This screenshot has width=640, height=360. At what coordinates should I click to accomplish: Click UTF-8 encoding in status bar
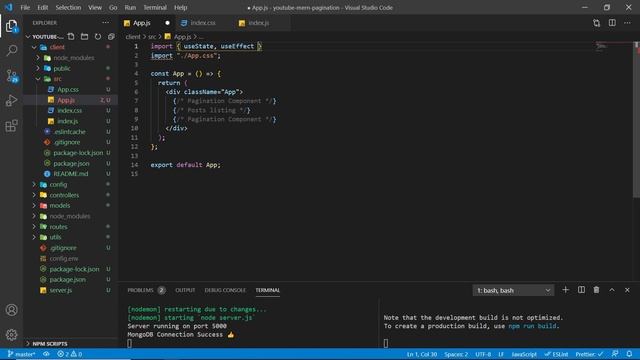tap(483, 354)
